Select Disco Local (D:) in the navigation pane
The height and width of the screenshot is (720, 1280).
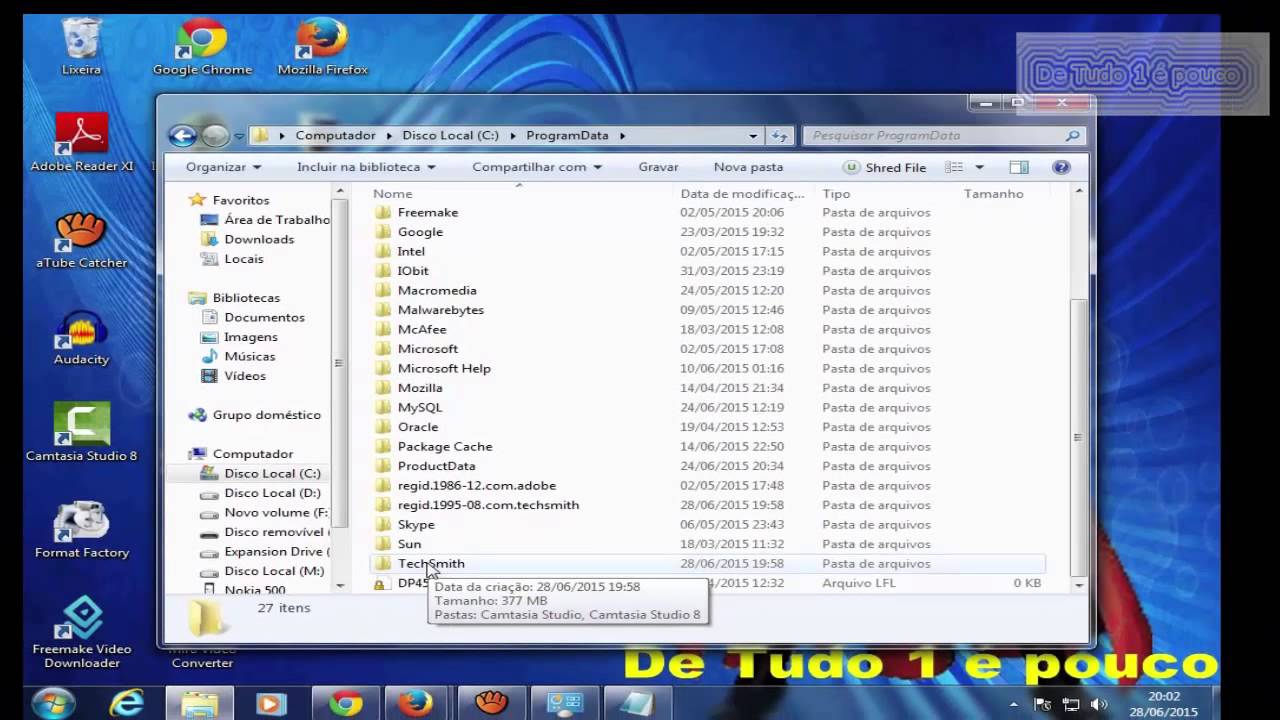pos(273,493)
